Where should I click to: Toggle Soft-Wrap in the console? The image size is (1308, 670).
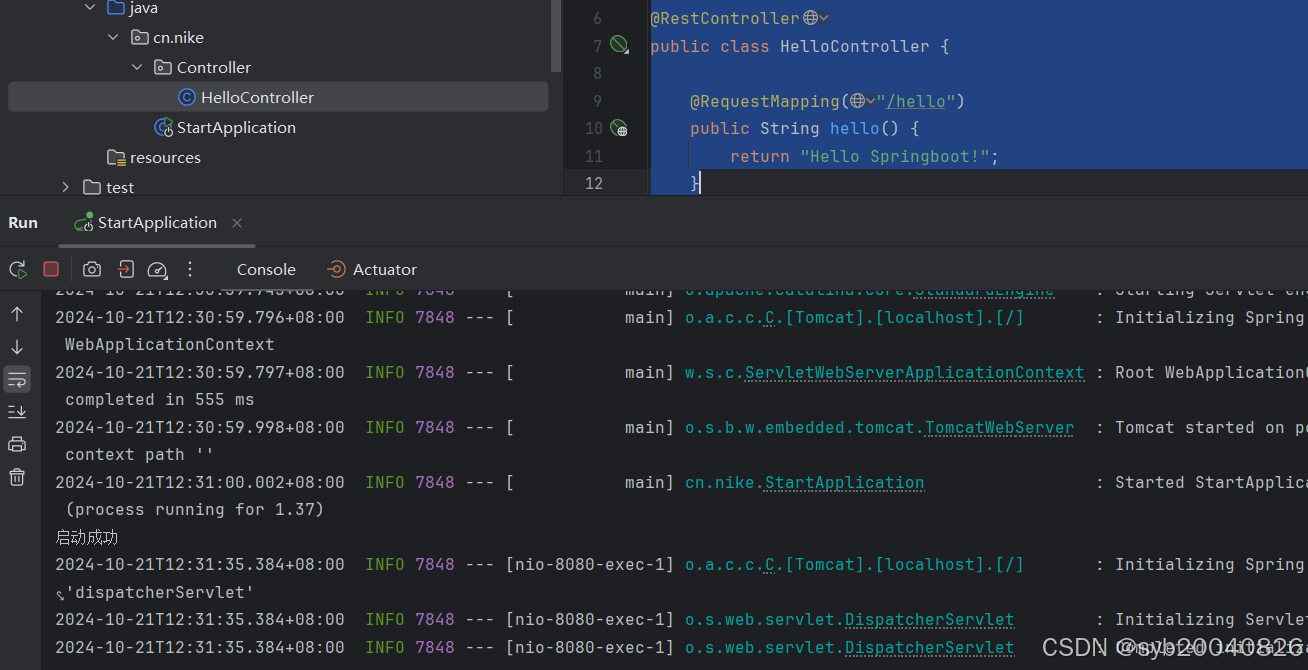click(x=17, y=379)
